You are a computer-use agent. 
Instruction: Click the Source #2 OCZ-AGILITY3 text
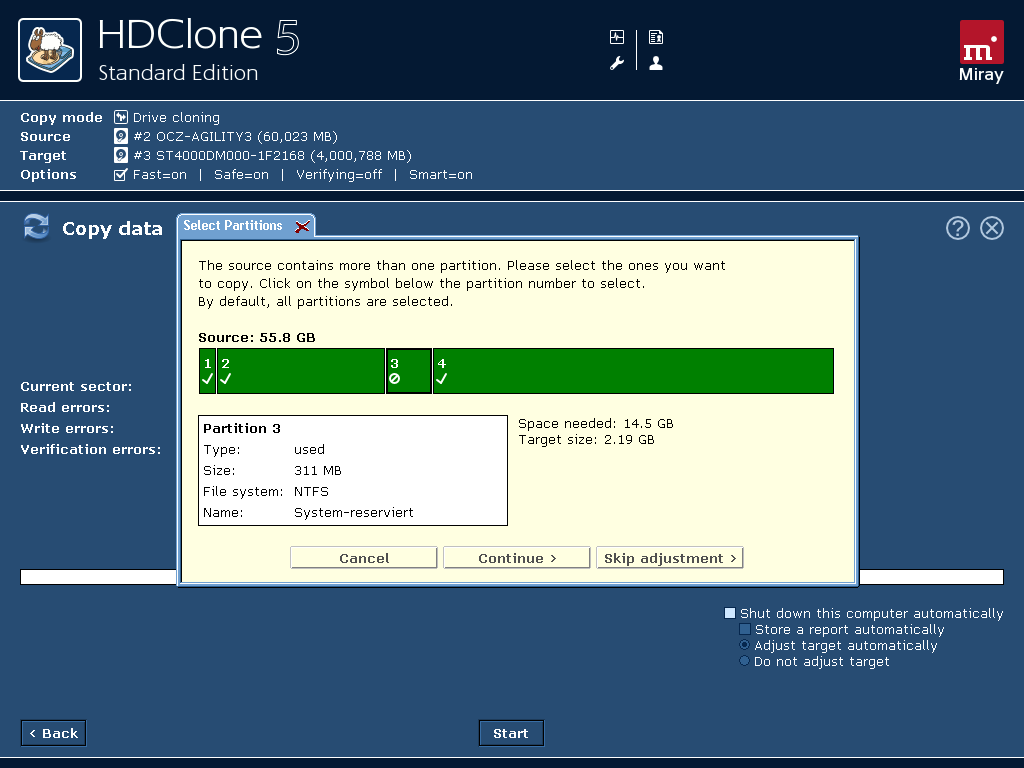pos(235,136)
